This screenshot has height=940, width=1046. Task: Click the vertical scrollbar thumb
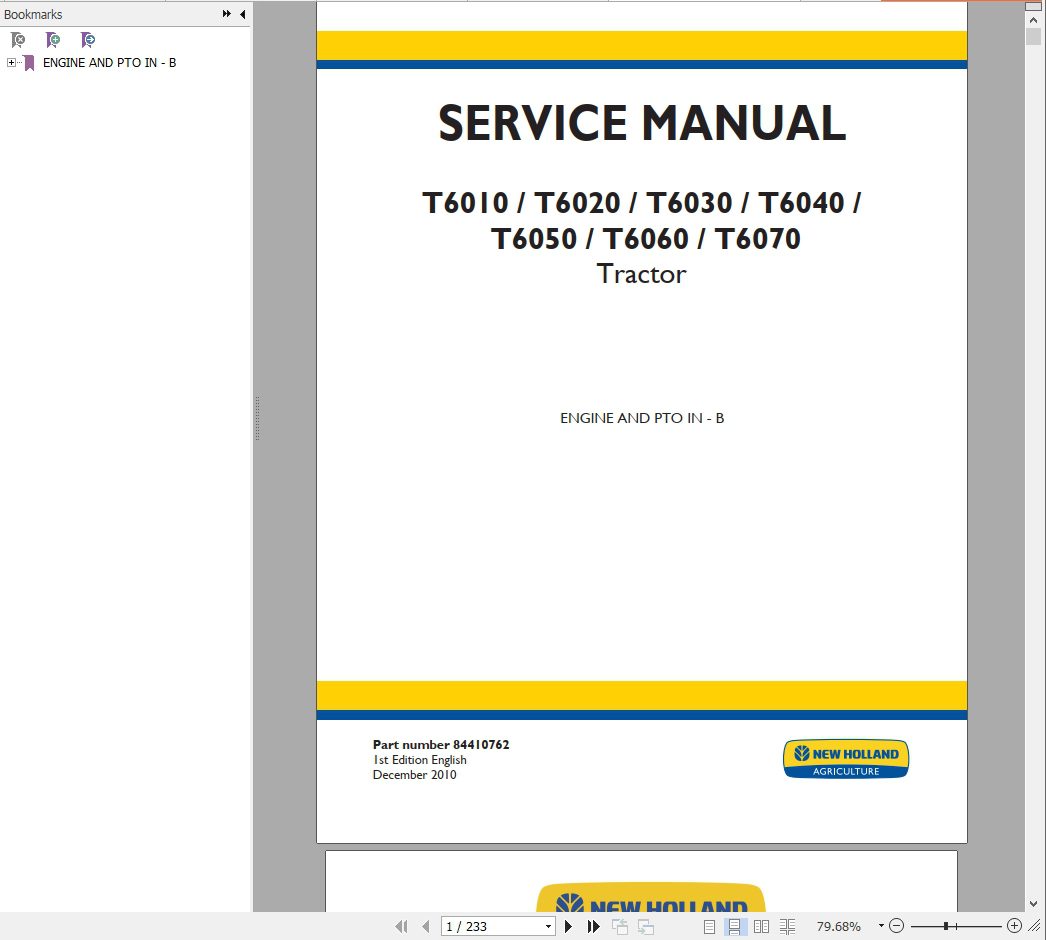1033,37
